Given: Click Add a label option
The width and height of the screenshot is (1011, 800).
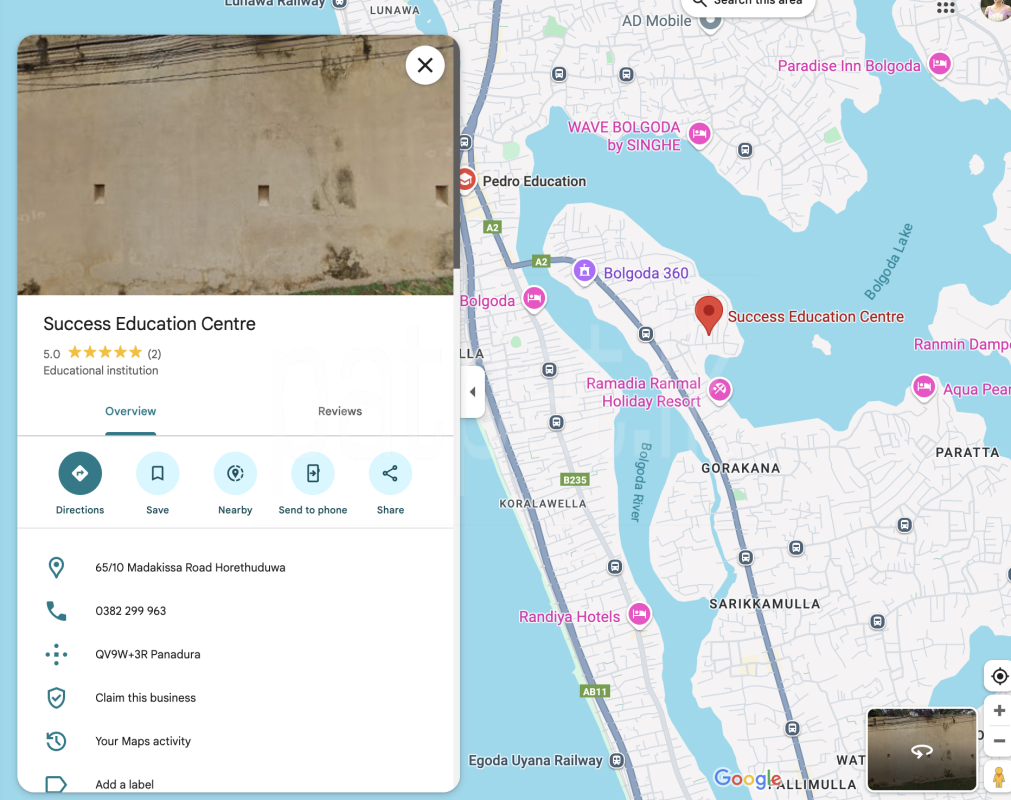Looking at the screenshot, I should click(124, 785).
